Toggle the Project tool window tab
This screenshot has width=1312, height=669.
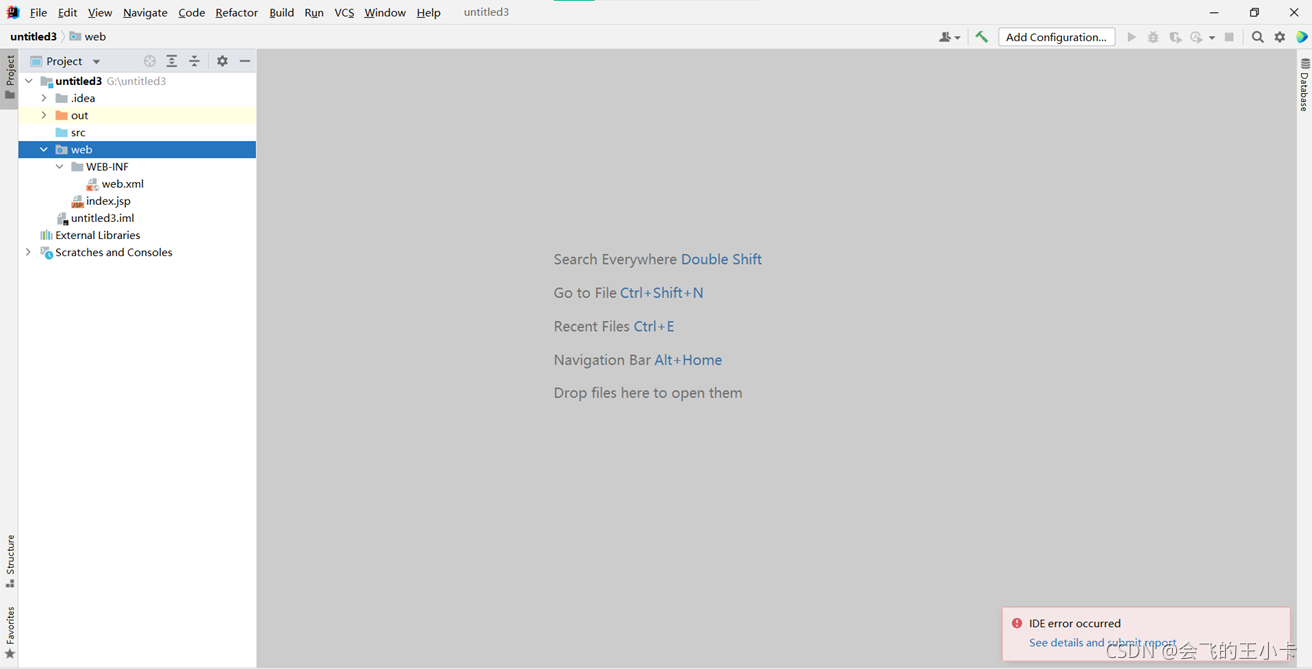point(10,78)
